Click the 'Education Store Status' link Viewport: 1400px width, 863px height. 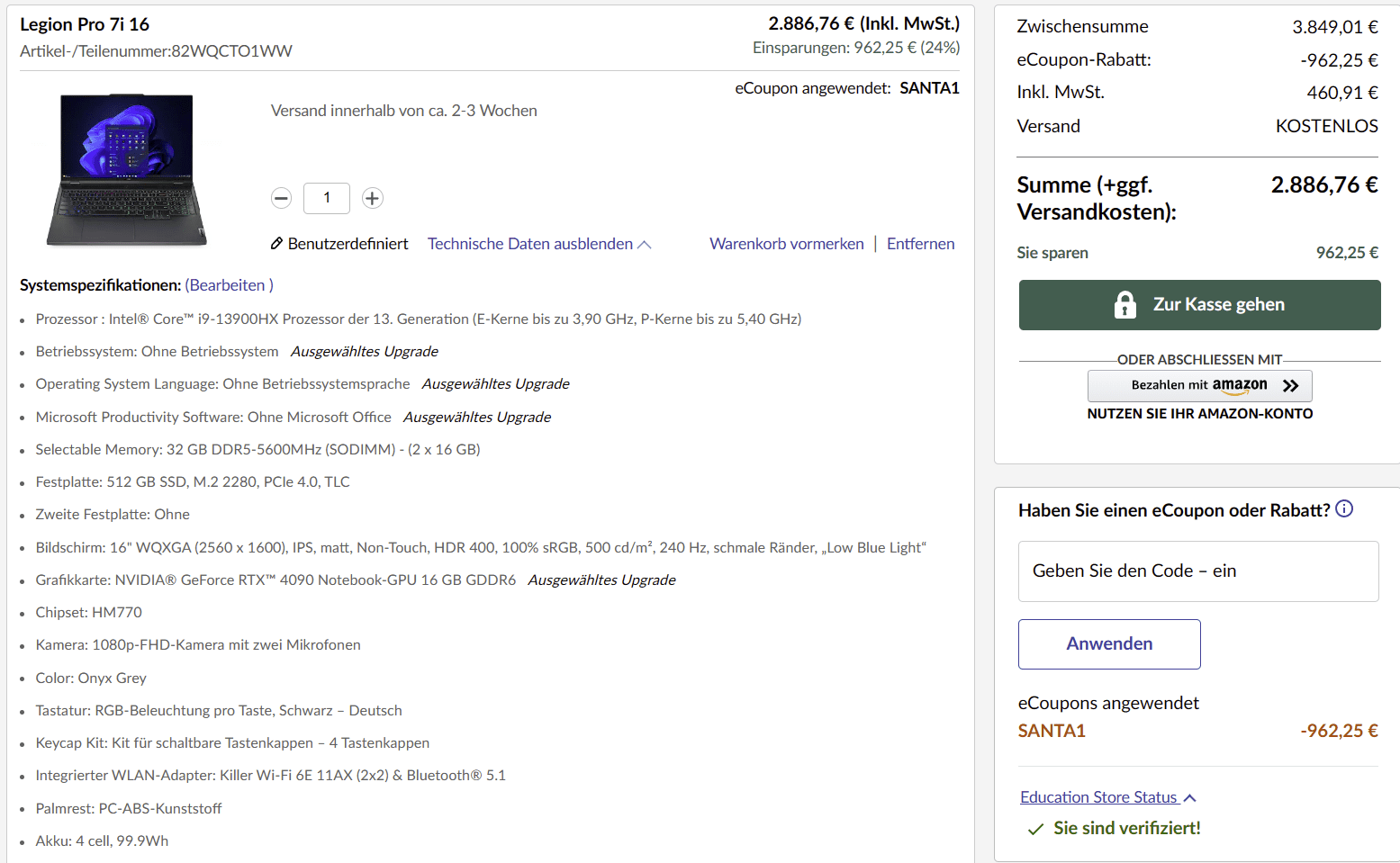pyautogui.click(x=1098, y=797)
